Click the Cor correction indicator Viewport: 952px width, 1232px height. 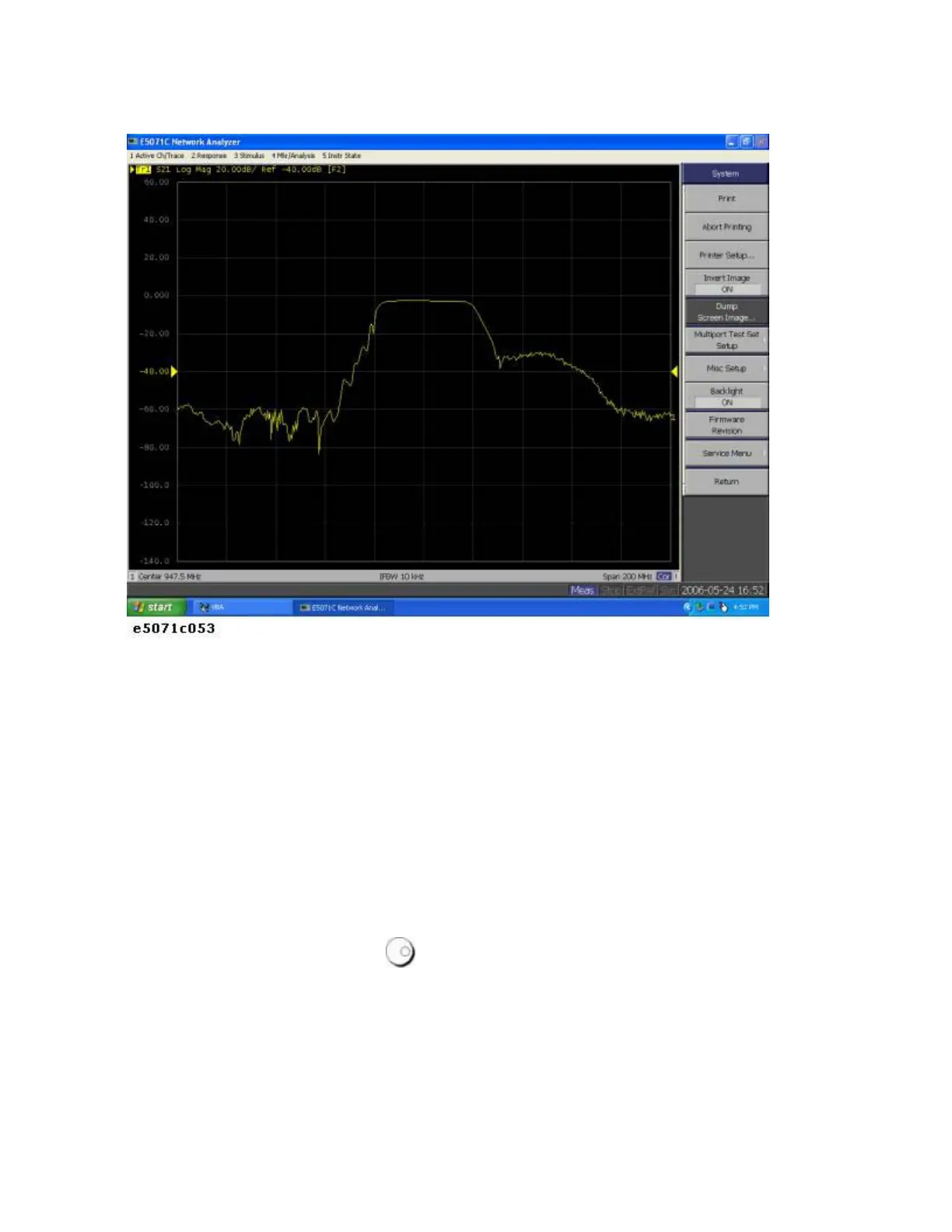coord(663,576)
